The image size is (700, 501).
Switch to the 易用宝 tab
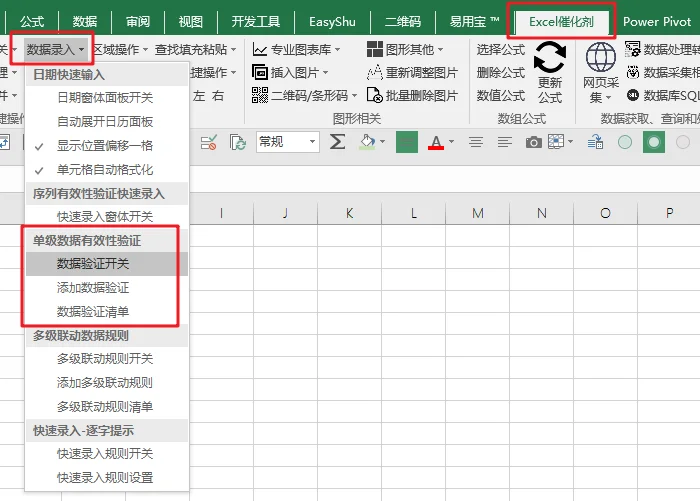point(474,21)
